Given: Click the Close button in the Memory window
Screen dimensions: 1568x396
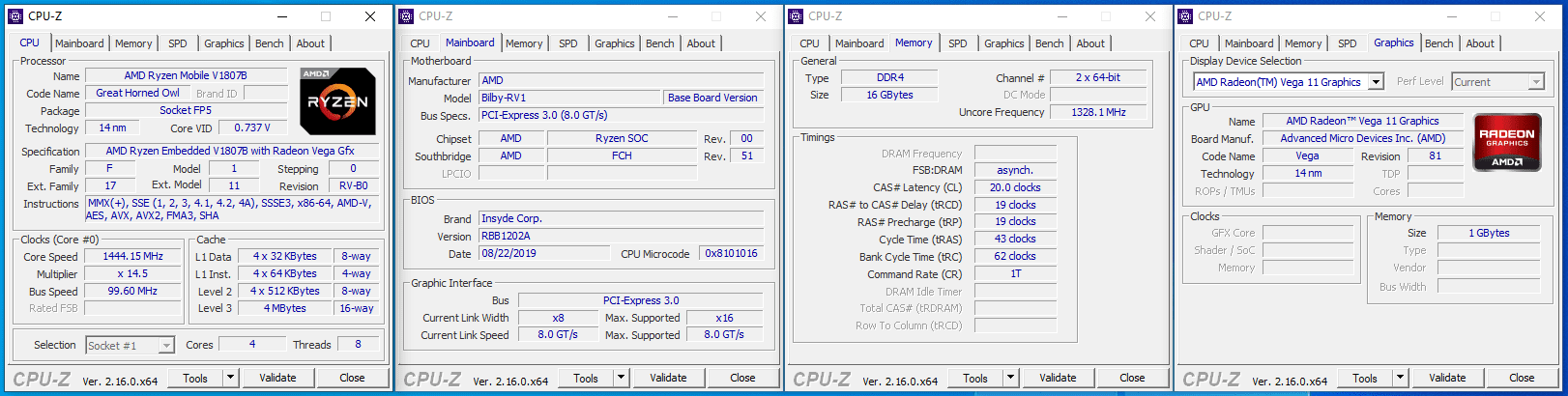Looking at the screenshot, I should (x=1132, y=378).
